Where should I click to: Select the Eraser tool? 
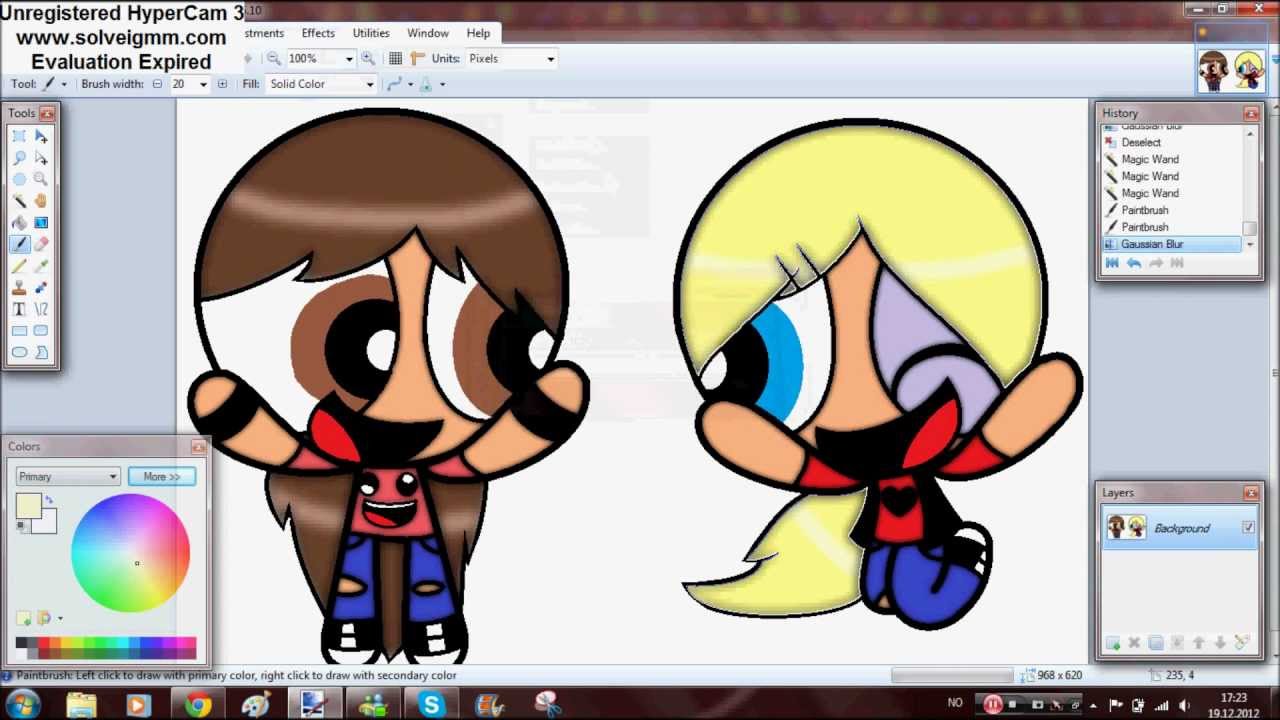(x=41, y=244)
